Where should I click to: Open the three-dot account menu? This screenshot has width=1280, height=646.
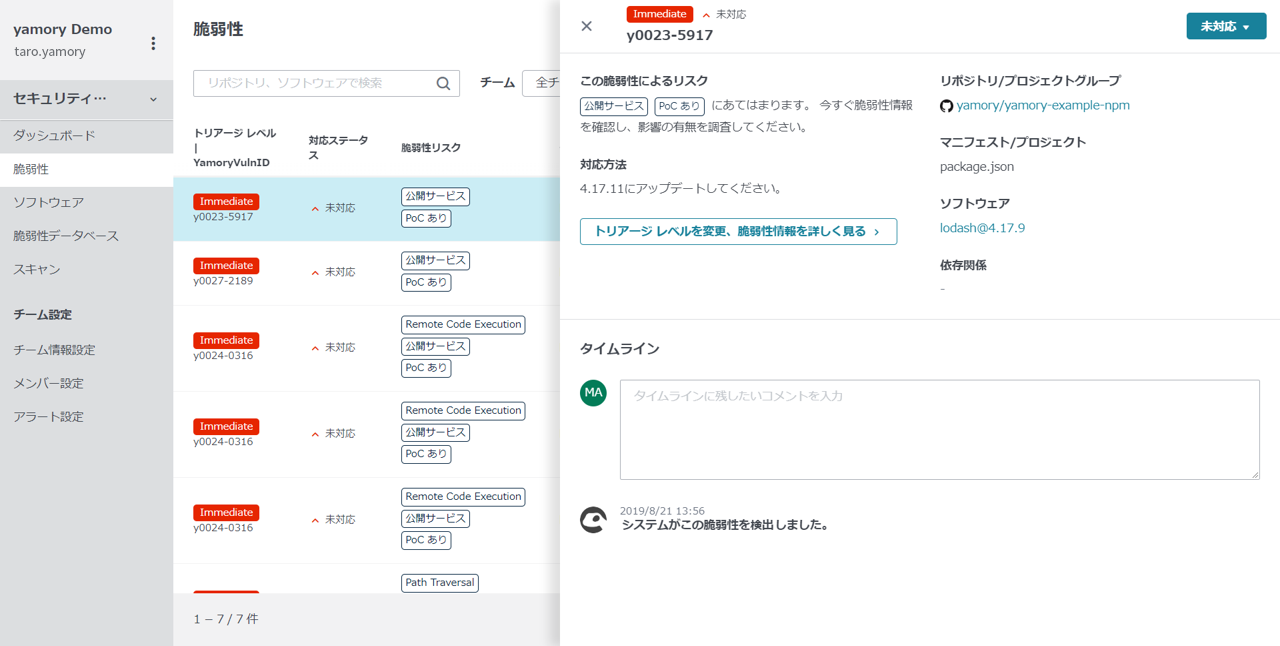point(153,43)
